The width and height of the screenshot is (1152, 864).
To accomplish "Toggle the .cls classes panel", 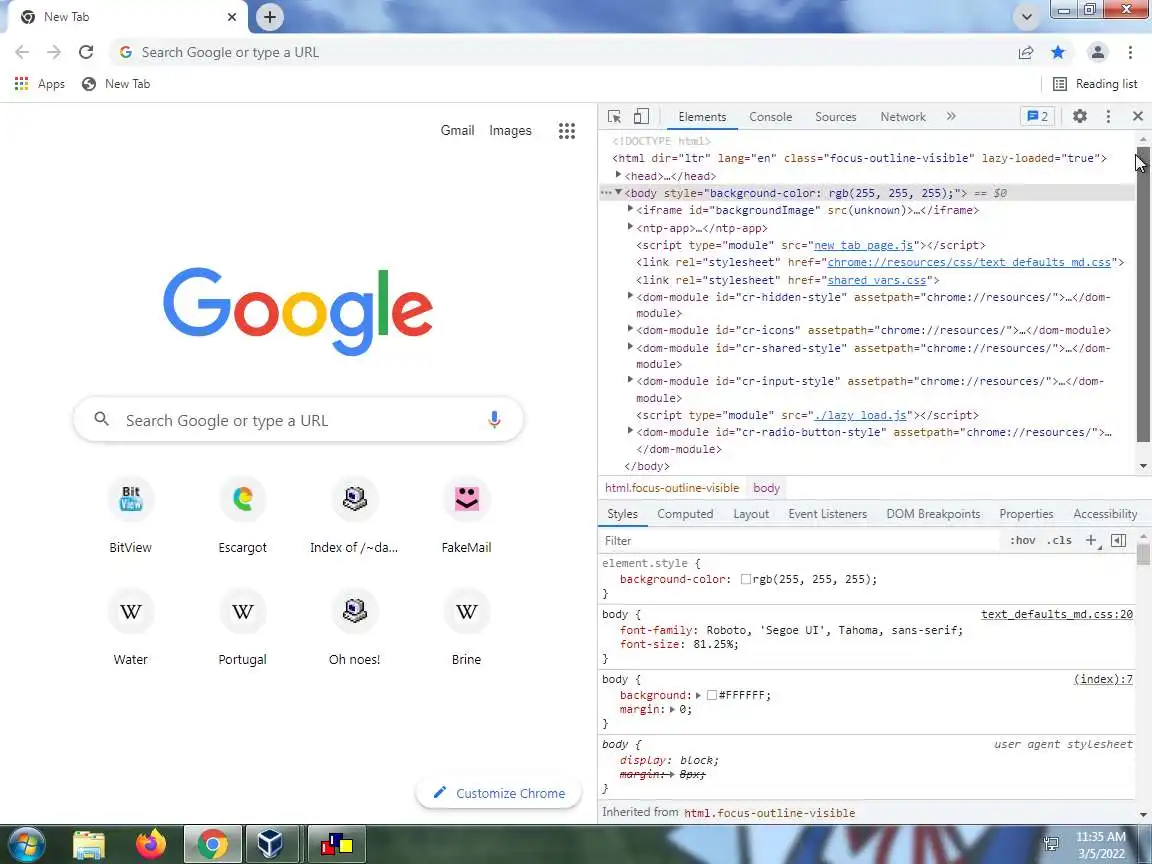I will 1059,540.
